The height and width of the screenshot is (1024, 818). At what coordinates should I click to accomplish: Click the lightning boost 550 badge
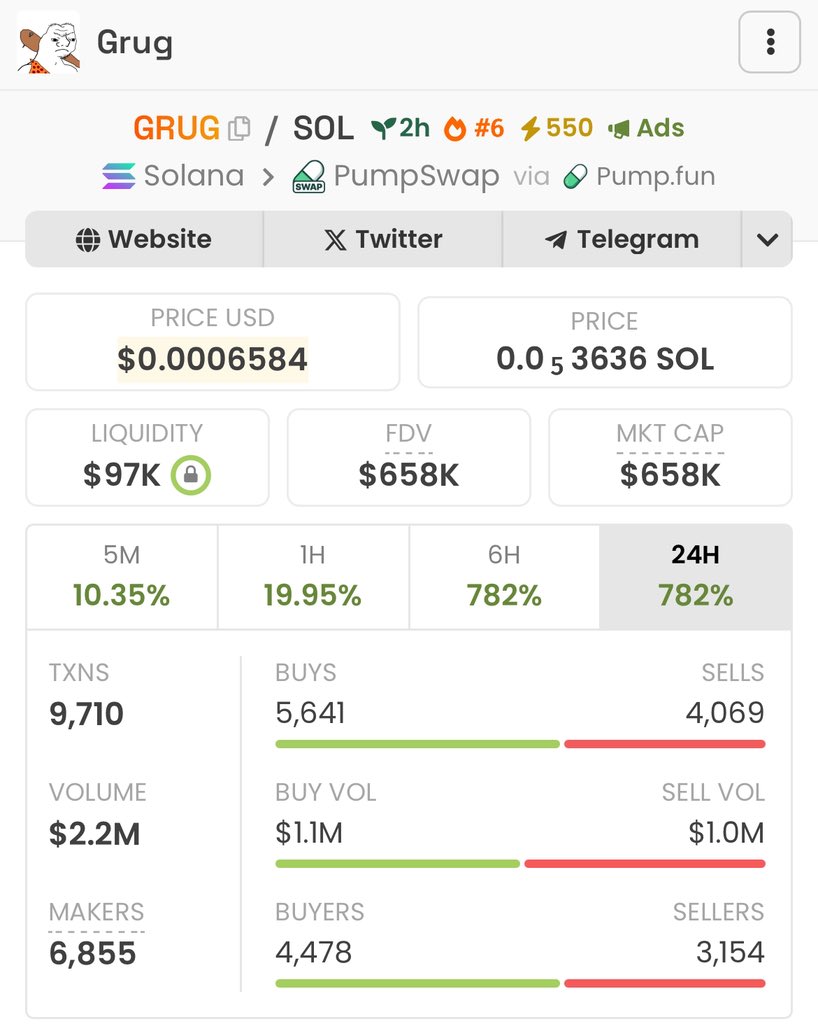(557, 128)
